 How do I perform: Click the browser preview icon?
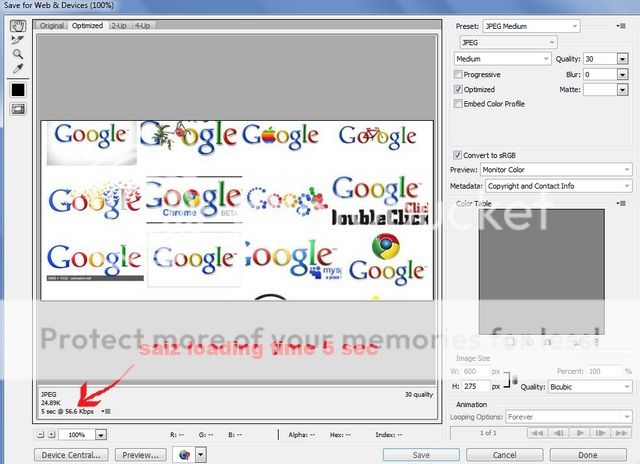point(183,454)
